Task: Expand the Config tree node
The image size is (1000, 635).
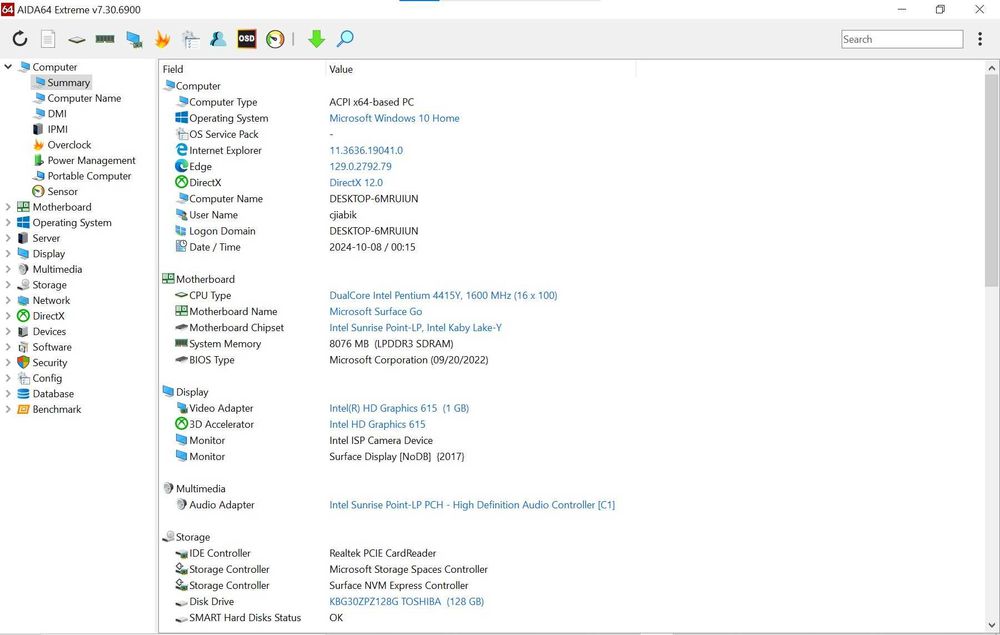Action: click(x=8, y=379)
